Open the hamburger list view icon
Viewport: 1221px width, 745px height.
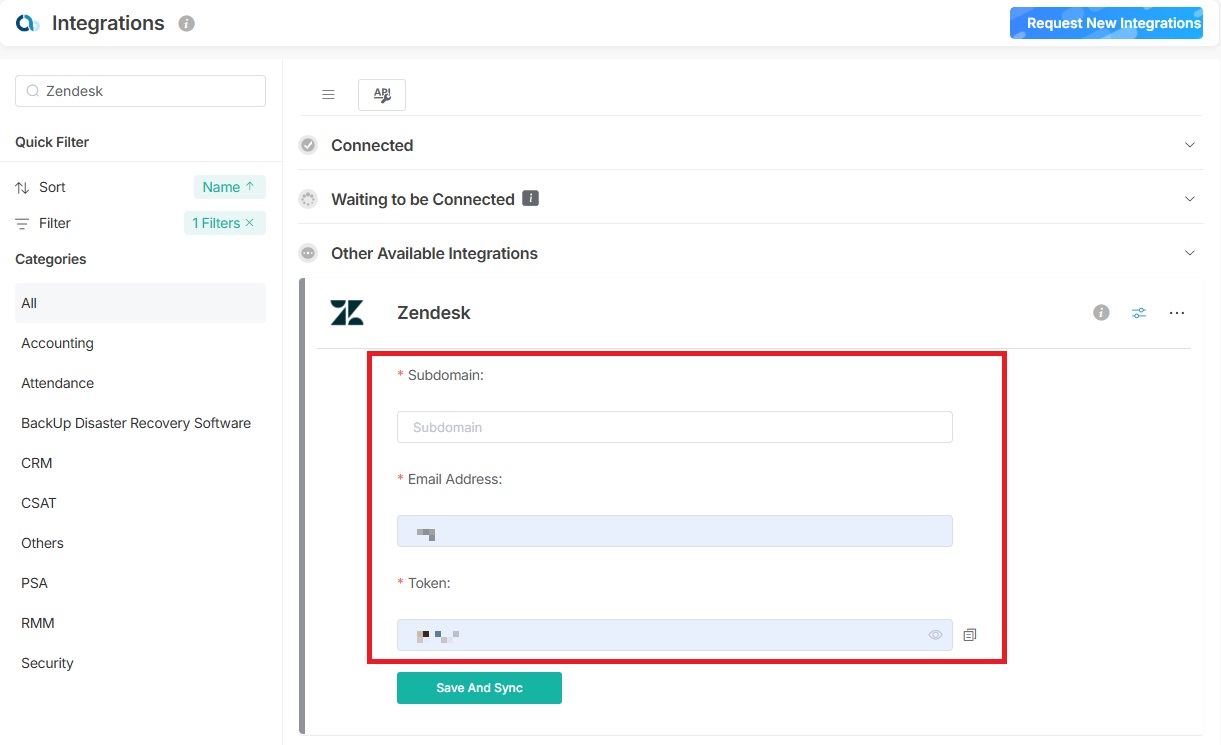coord(328,95)
